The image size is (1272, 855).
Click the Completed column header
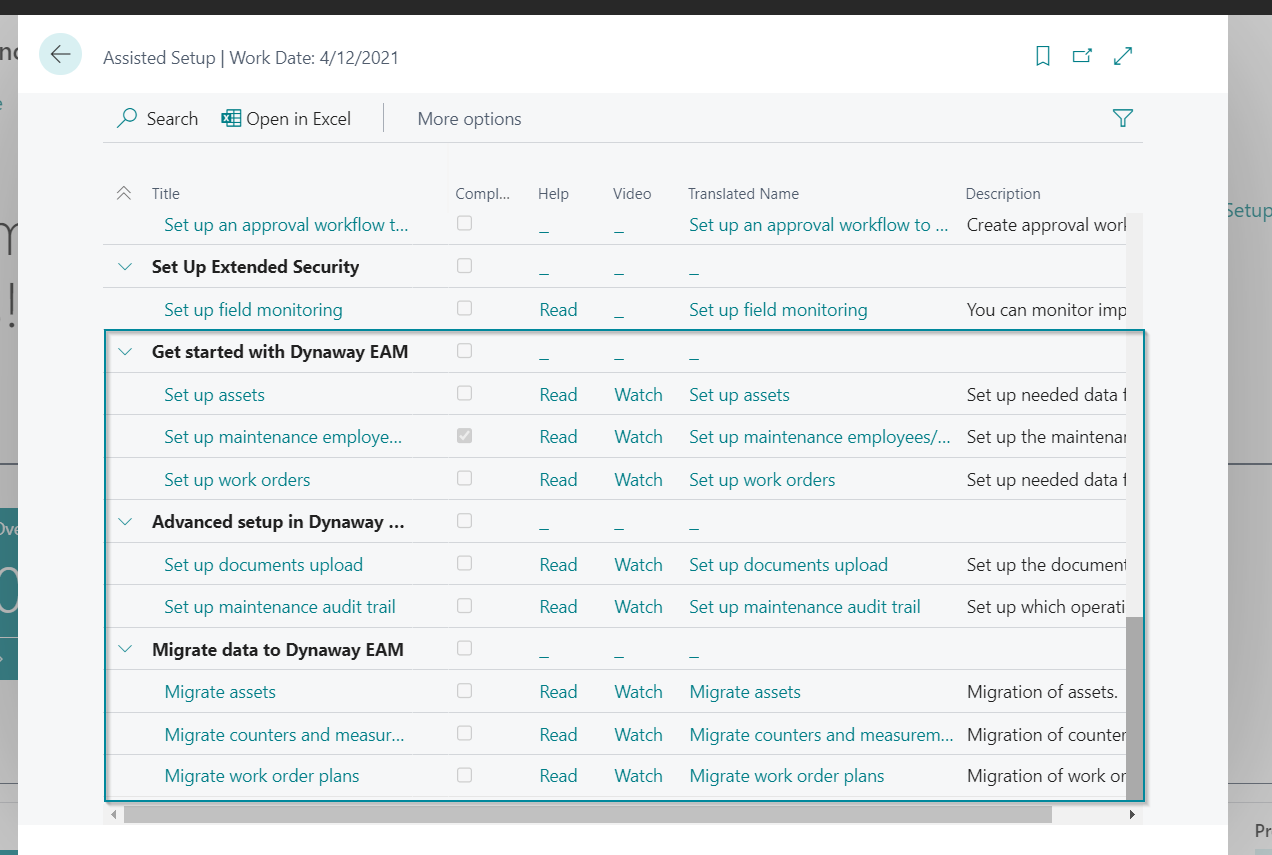(483, 194)
